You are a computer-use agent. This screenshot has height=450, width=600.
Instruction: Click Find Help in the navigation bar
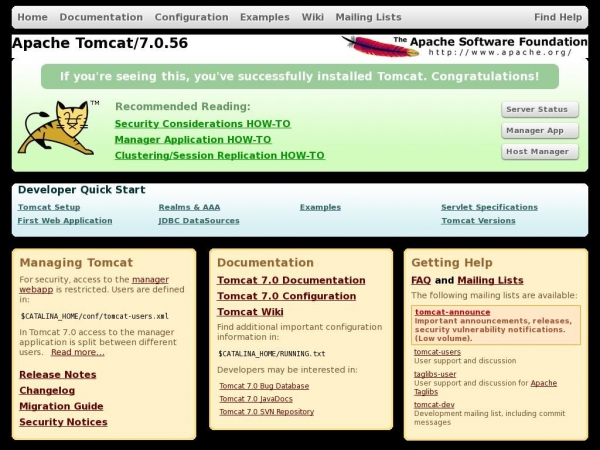[558, 17]
